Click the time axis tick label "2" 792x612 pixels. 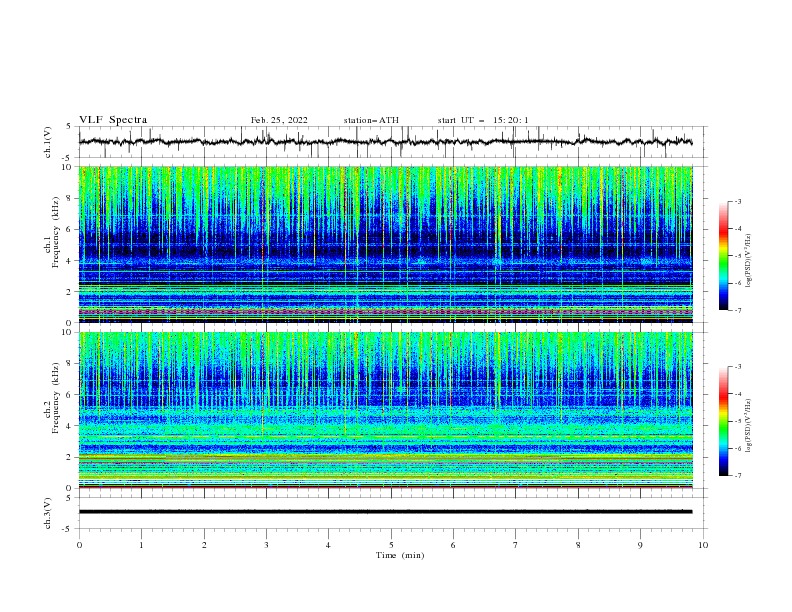(x=204, y=545)
